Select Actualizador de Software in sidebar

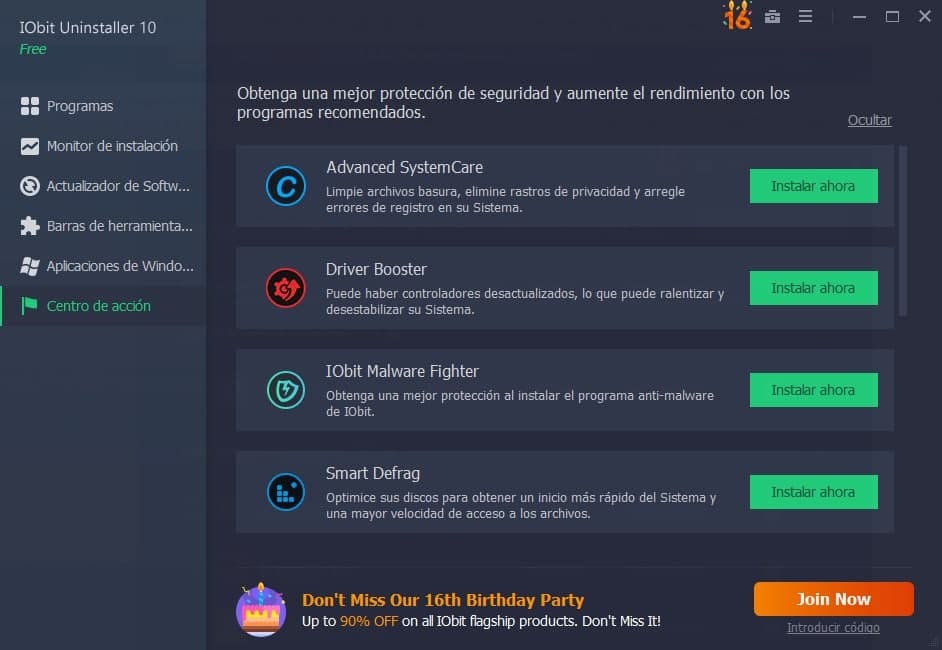tap(103, 186)
